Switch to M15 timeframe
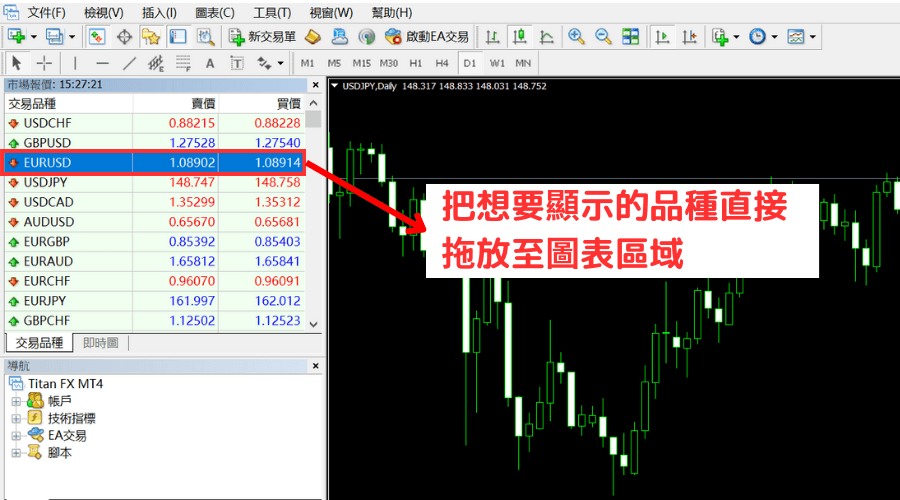Image resolution: width=900 pixels, height=500 pixels. (x=361, y=63)
